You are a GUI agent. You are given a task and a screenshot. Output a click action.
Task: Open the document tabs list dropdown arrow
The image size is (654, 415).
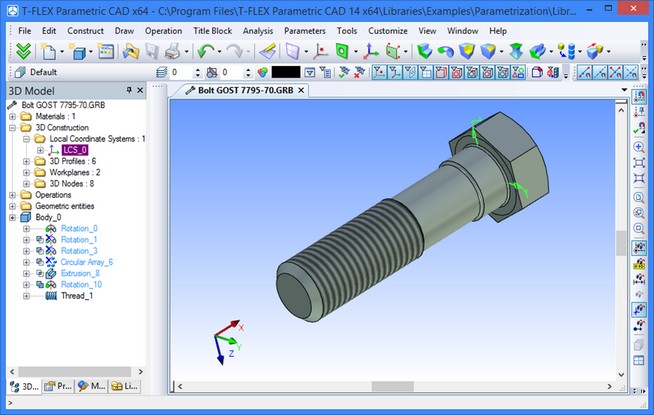tap(624, 90)
